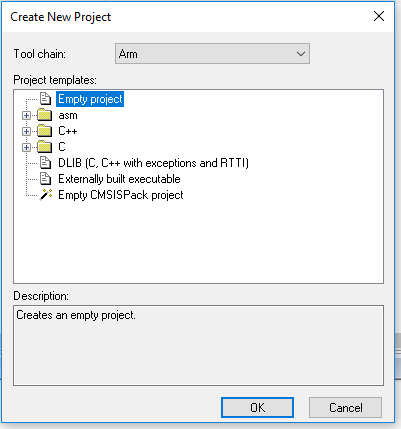The width and height of the screenshot is (401, 429).
Task: Click inside the Description text box
Action: 198,346
